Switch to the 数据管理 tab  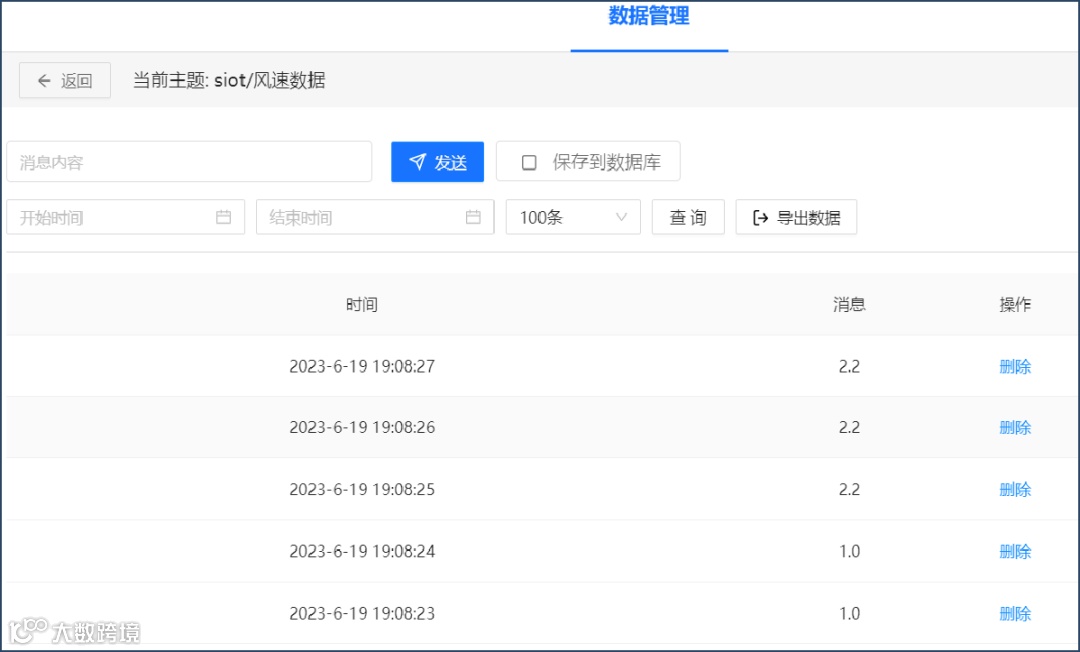coord(649,16)
